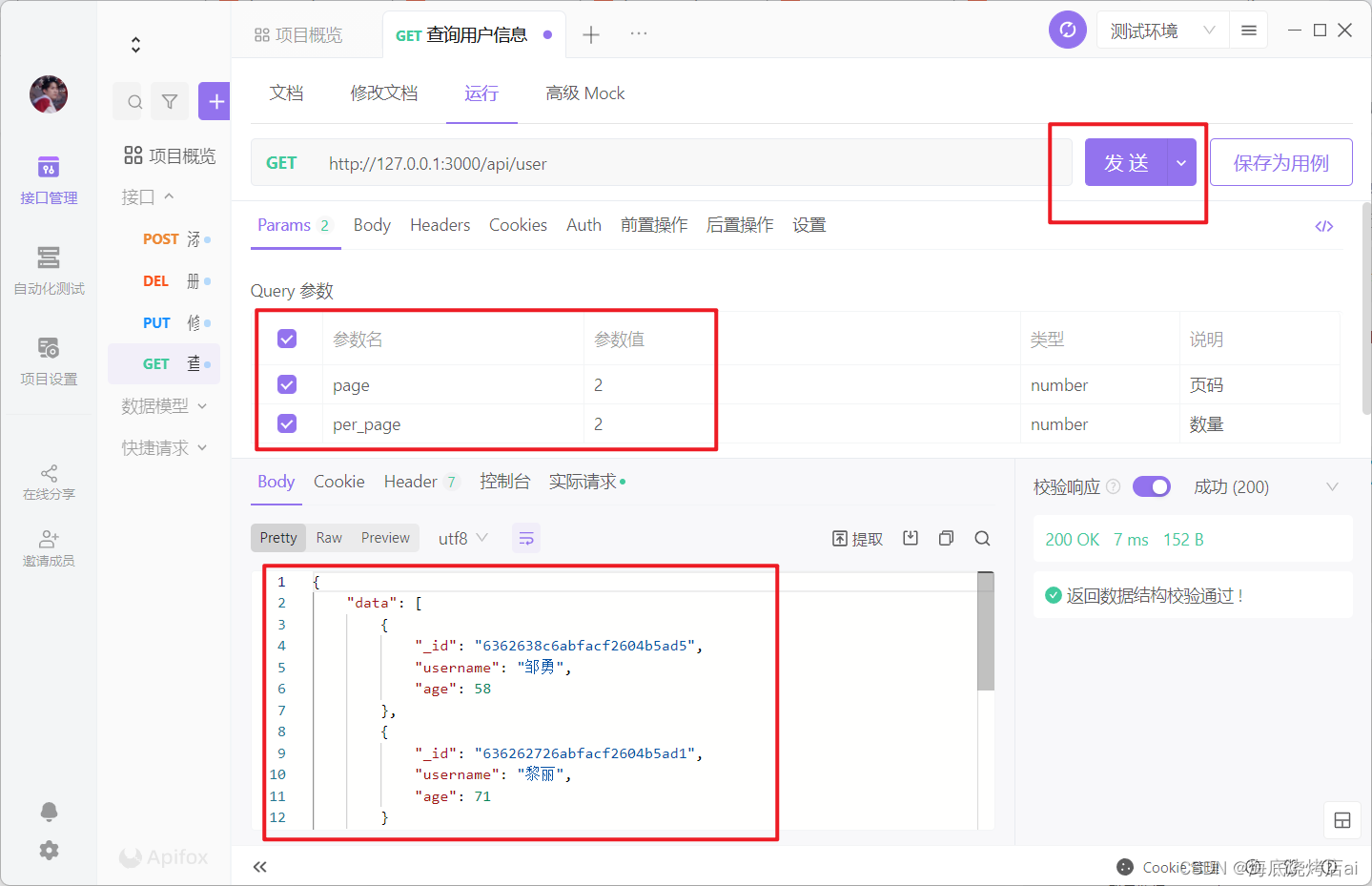Open the 高级 Mock tab
The image size is (1372, 886).
[x=585, y=93]
